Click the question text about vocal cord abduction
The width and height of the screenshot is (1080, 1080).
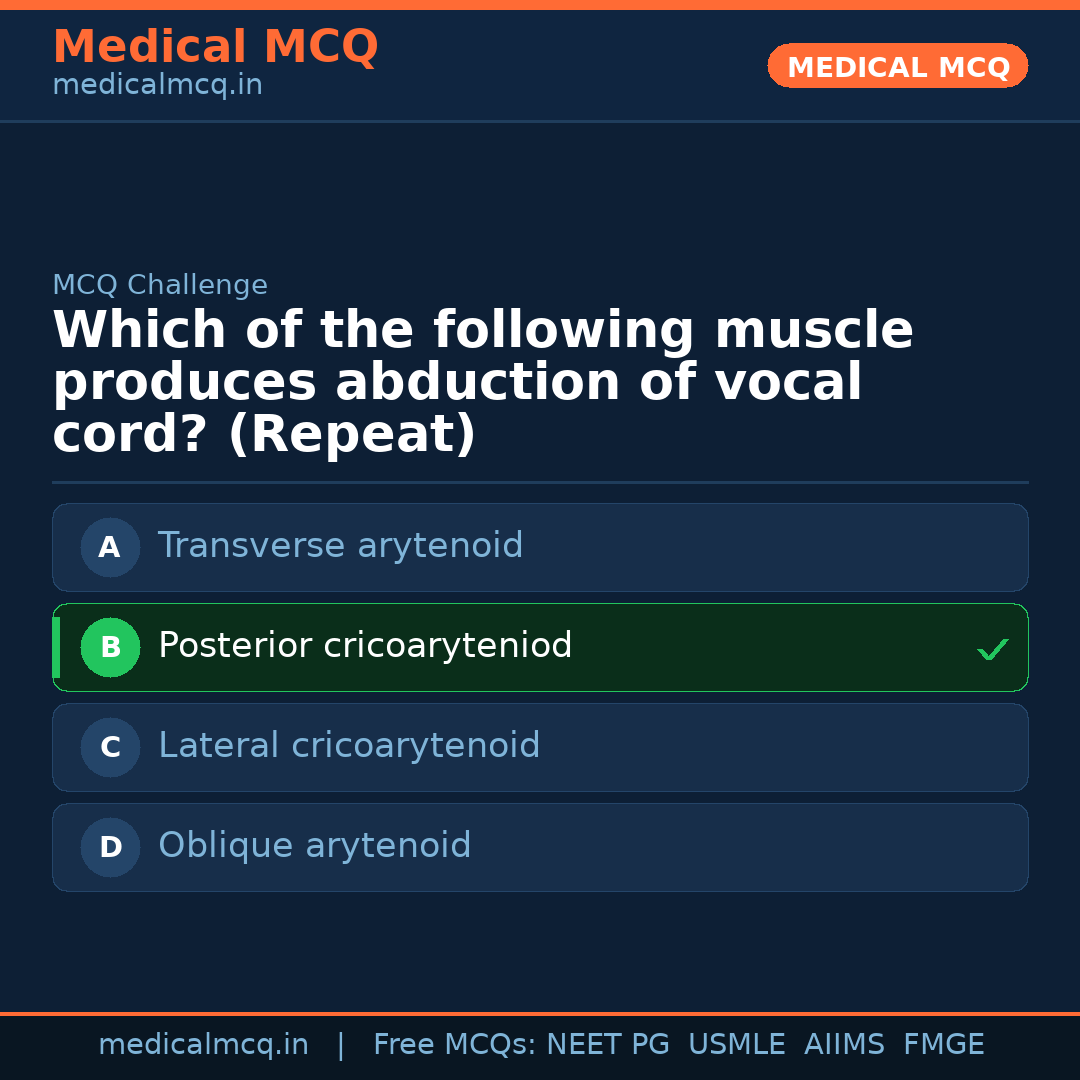(483, 380)
